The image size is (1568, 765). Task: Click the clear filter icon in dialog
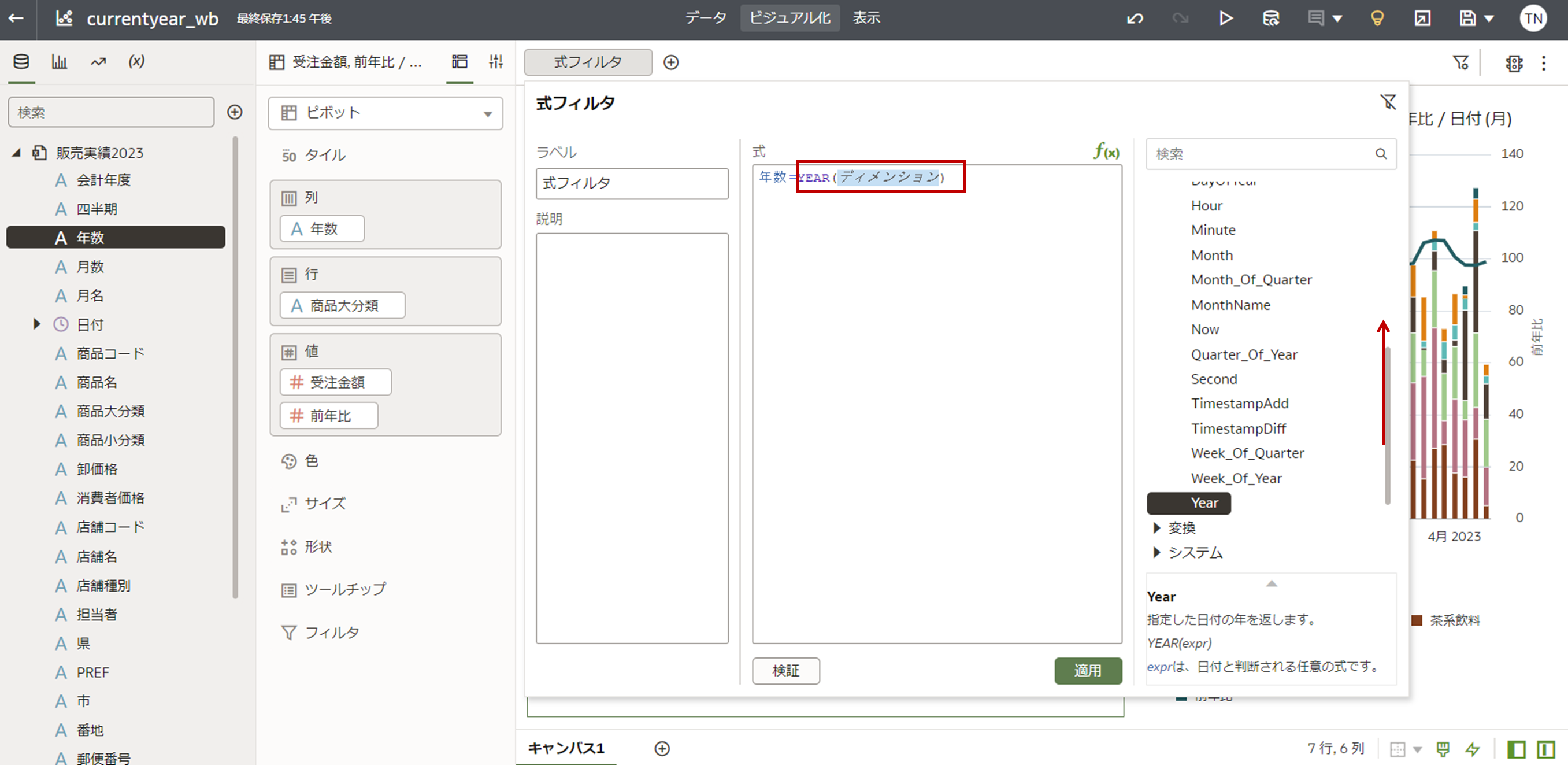1388,102
